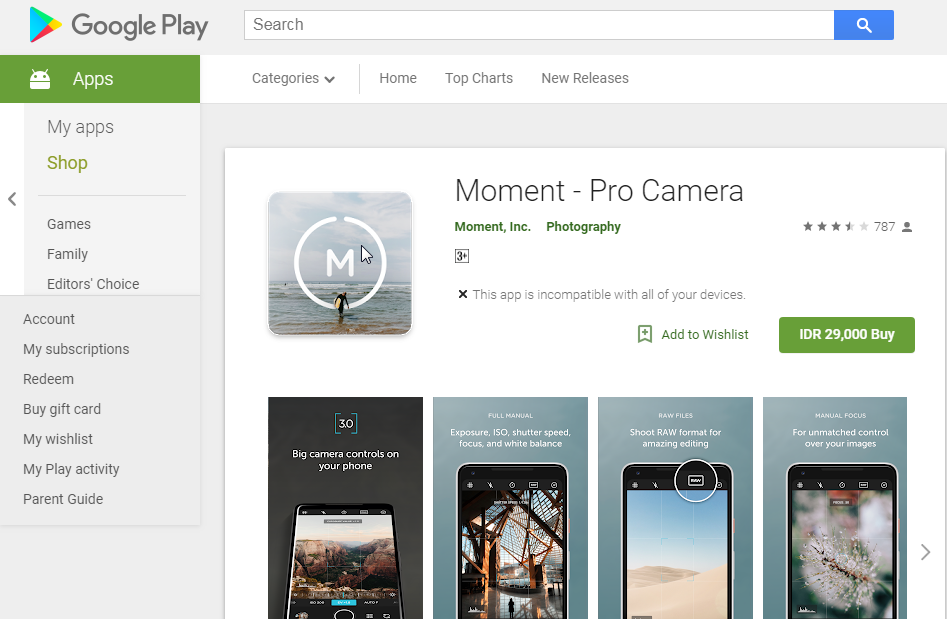
Task: Open My apps in the sidebar
Action: [x=80, y=127]
